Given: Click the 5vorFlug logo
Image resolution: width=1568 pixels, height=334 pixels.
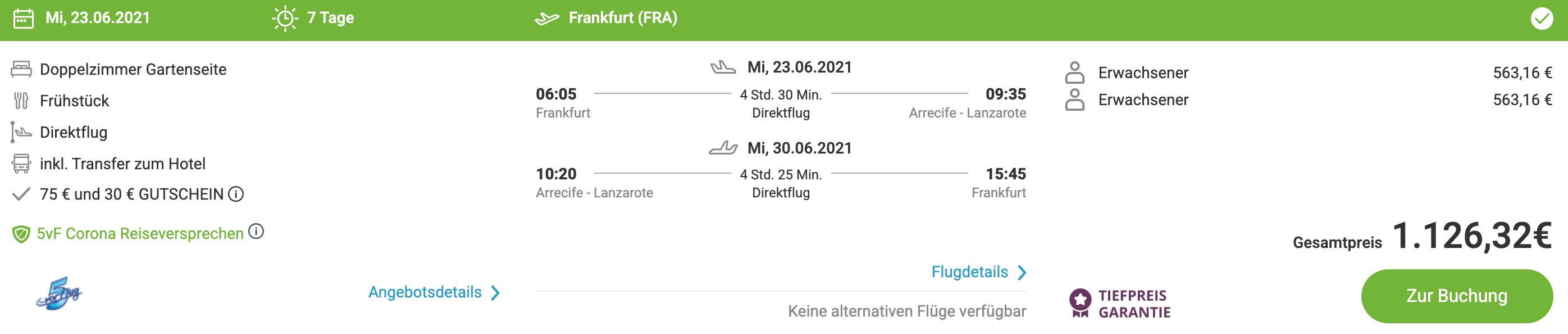Looking at the screenshot, I should point(59,293).
